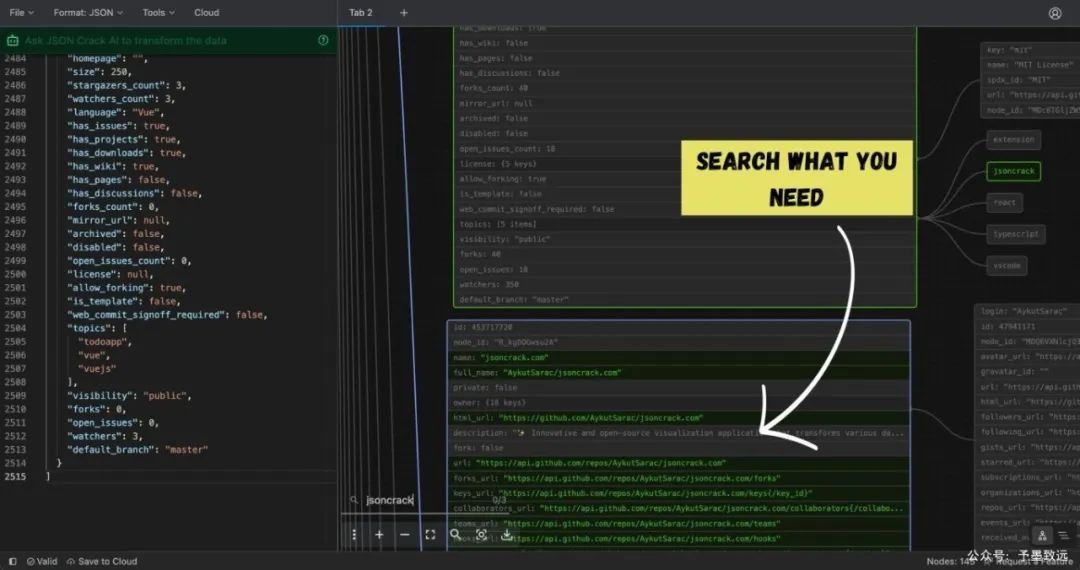Click the "todoapp" array entry

104,341
